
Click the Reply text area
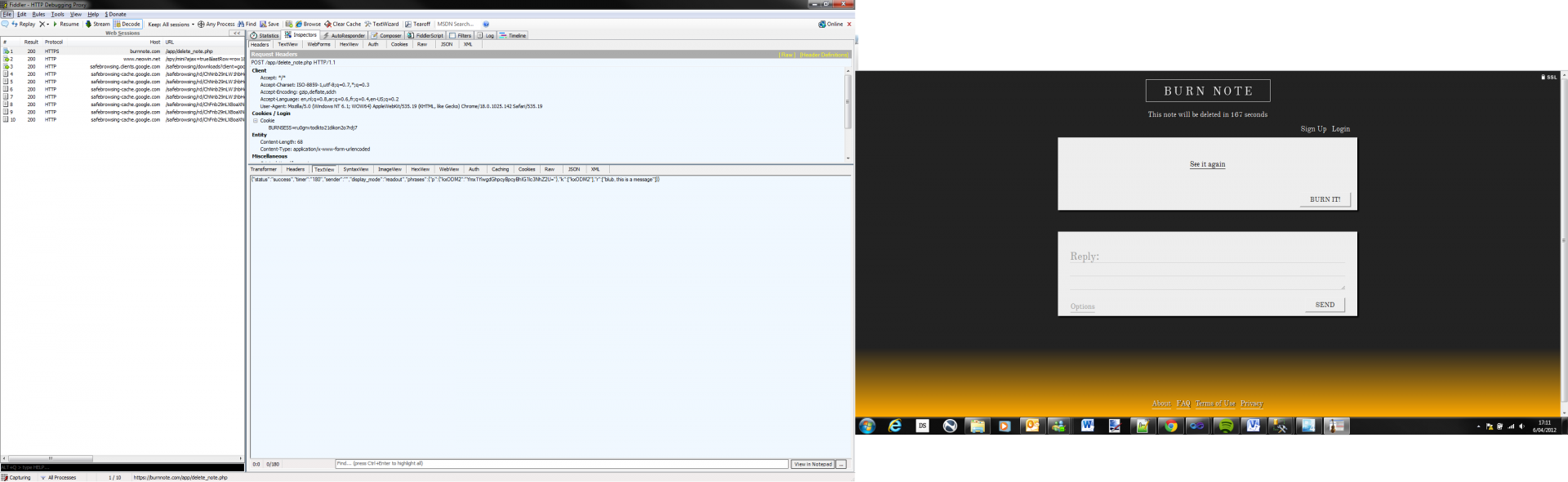(x=1207, y=270)
